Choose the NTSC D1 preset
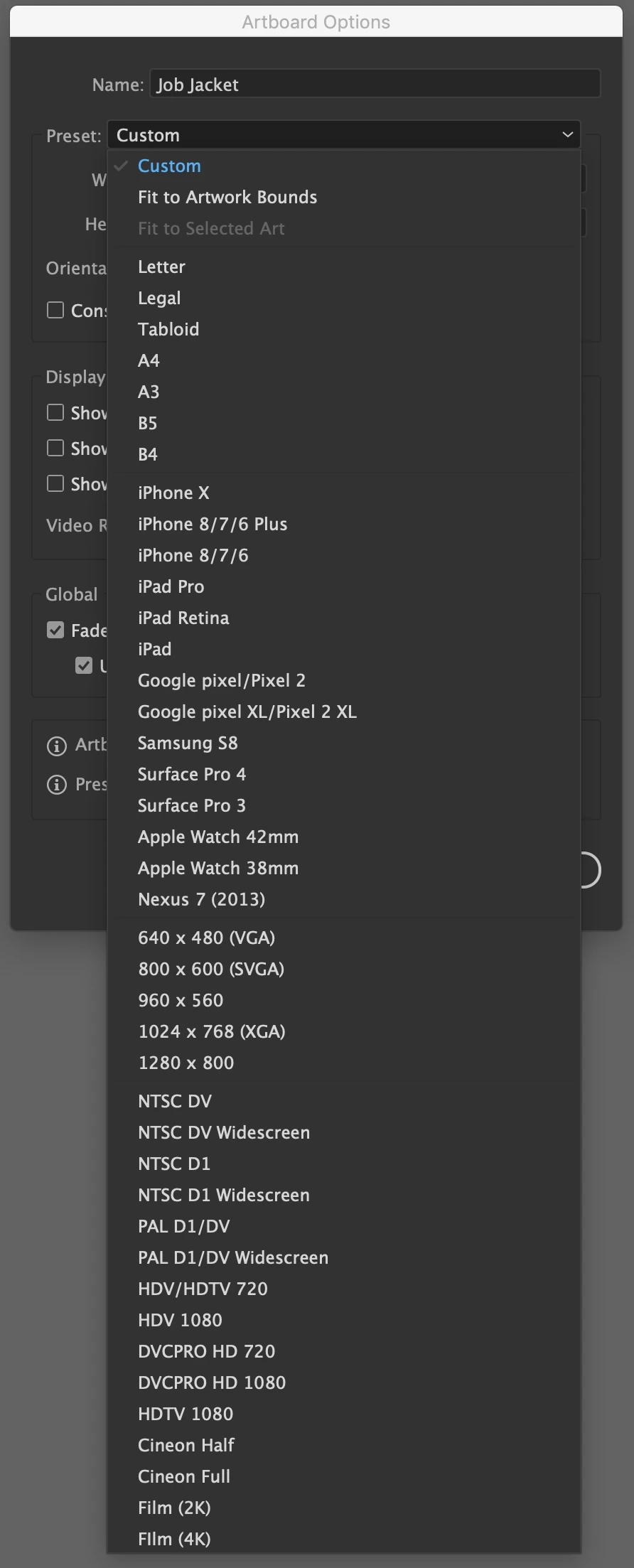Image resolution: width=634 pixels, height=1568 pixels. (x=344, y=1164)
